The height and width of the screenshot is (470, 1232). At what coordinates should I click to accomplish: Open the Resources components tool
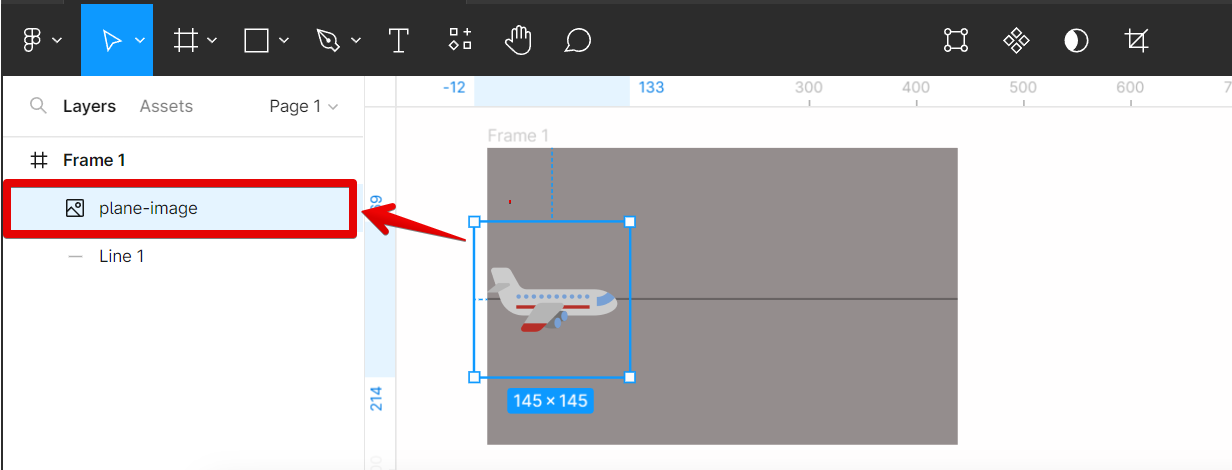click(460, 40)
